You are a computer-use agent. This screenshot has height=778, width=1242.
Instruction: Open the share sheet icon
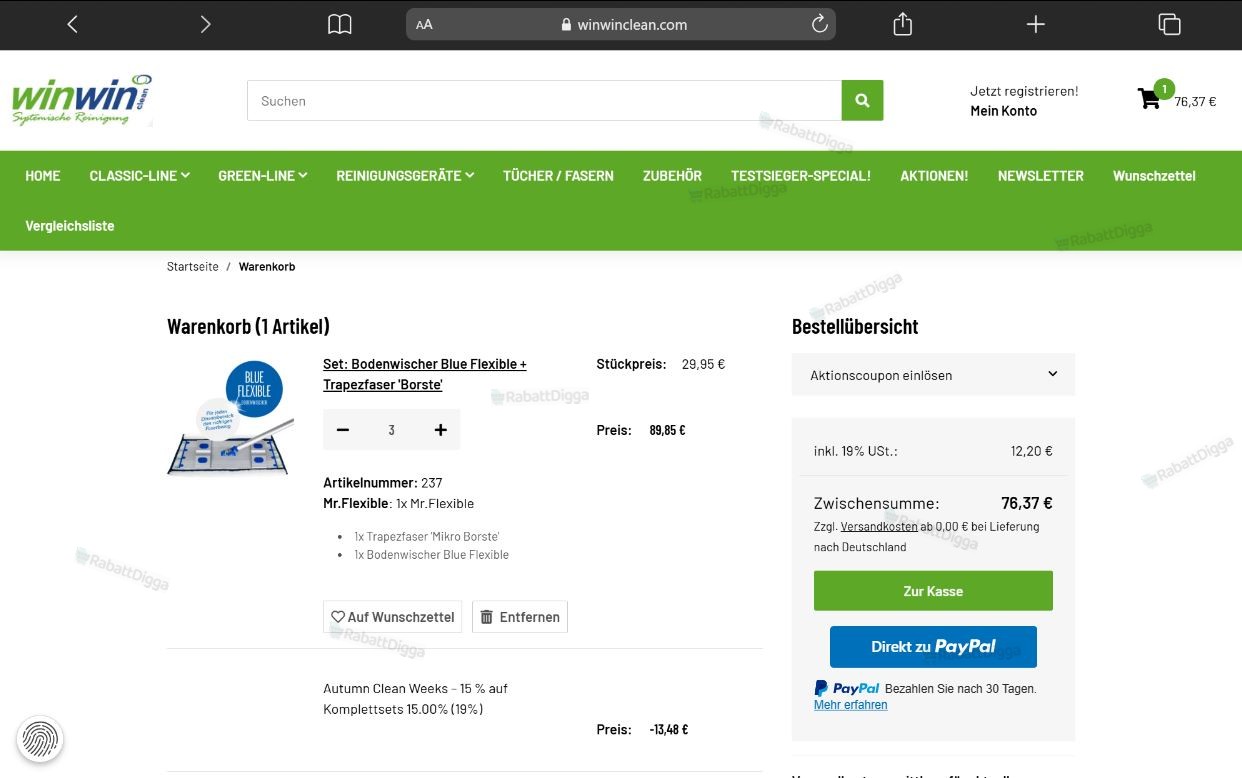(902, 24)
